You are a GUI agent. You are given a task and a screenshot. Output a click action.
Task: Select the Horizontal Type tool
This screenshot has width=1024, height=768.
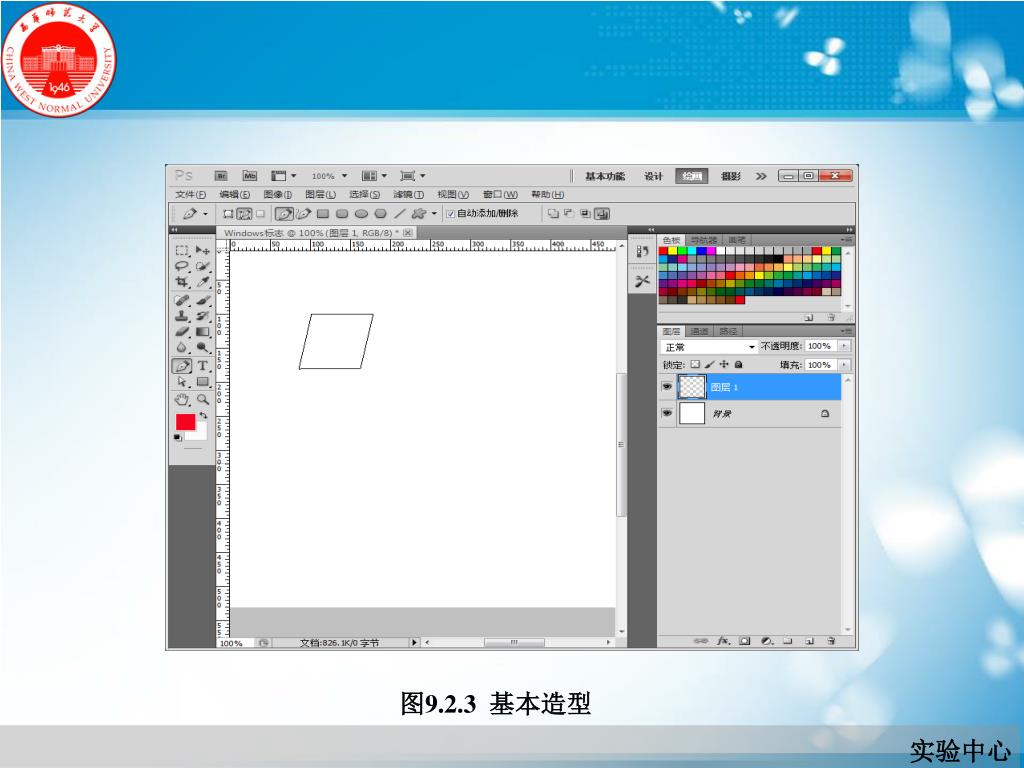coord(202,366)
